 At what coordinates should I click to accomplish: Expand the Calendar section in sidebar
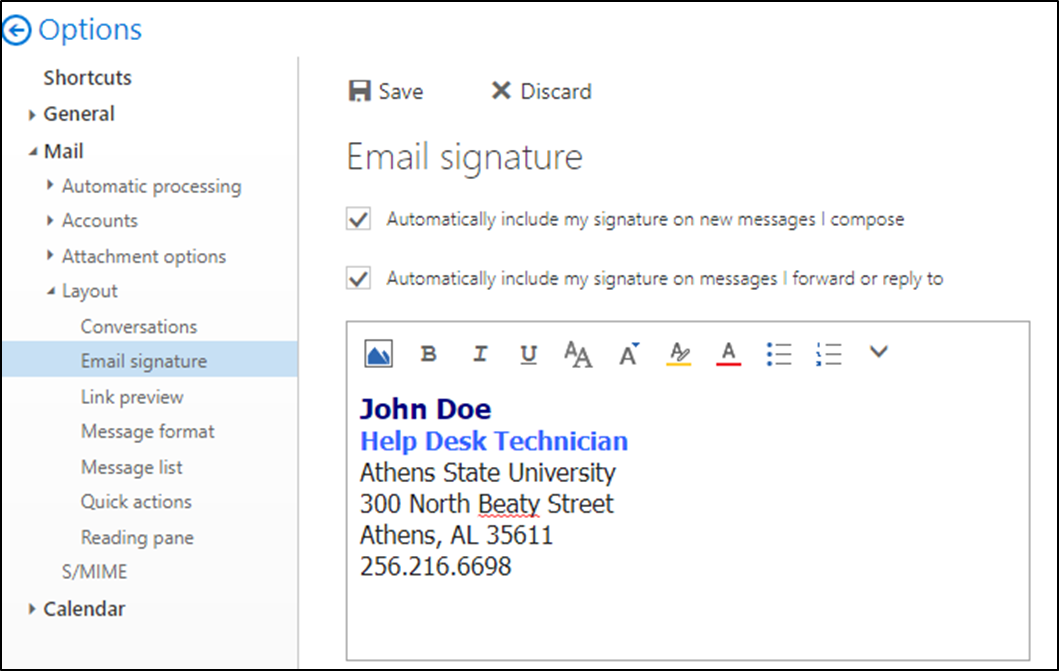click(33, 609)
